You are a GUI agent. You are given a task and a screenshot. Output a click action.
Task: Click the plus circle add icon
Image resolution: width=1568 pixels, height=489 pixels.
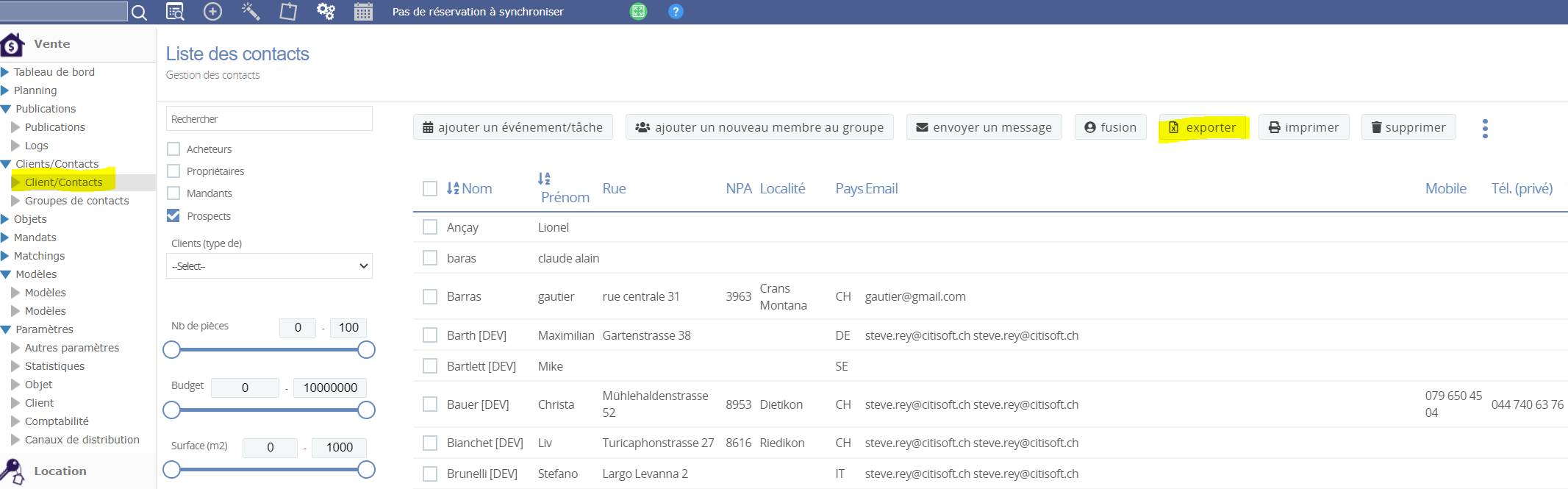pyautogui.click(x=212, y=12)
